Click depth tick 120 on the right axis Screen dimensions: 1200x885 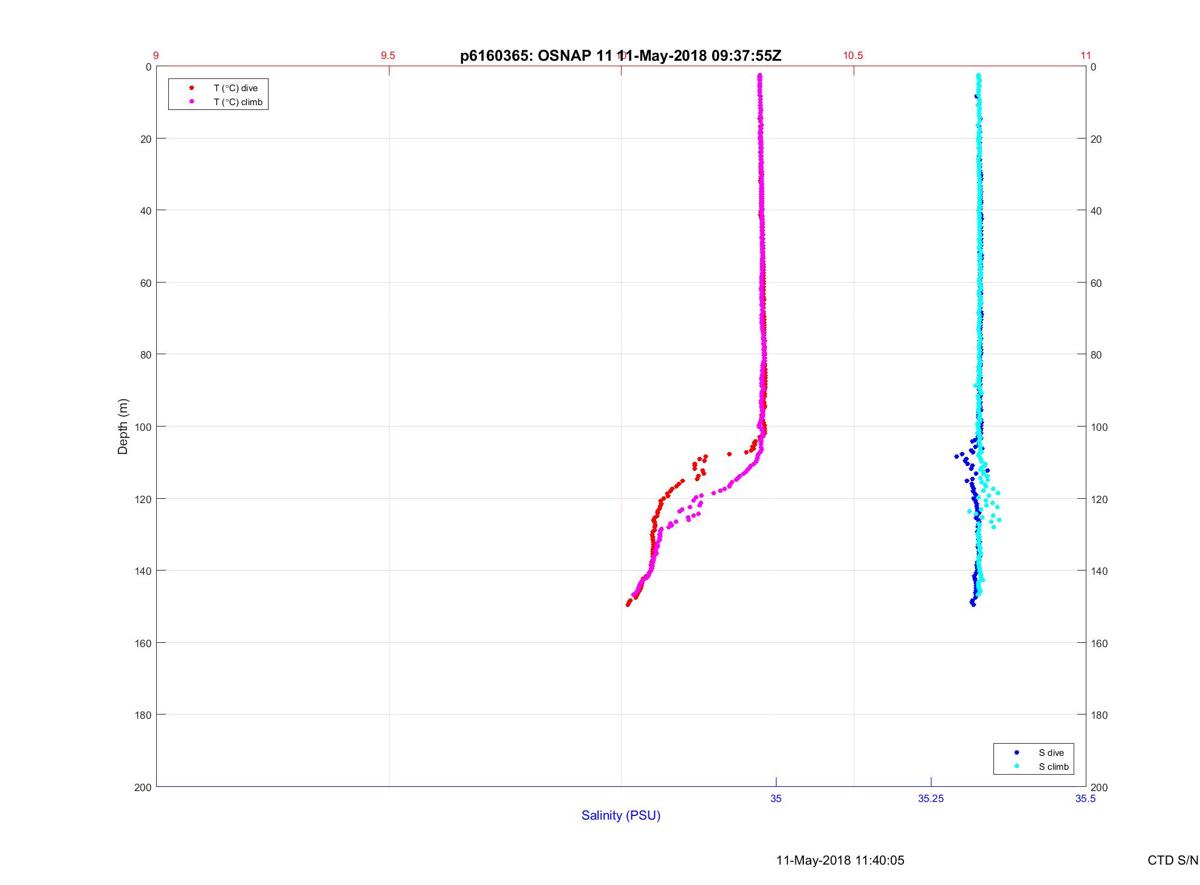click(1101, 499)
